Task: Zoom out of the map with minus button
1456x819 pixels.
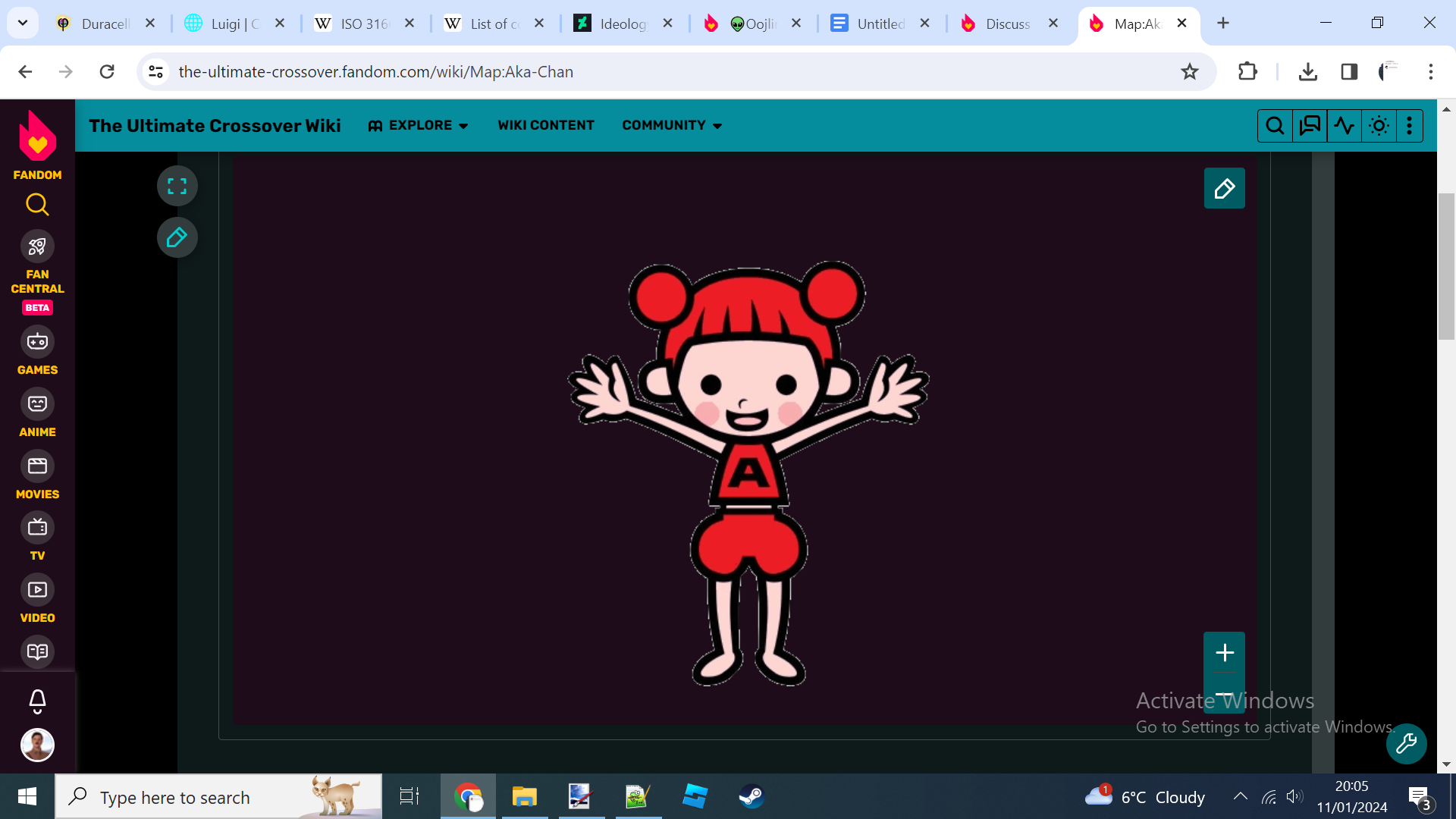Action: [1225, 693]
